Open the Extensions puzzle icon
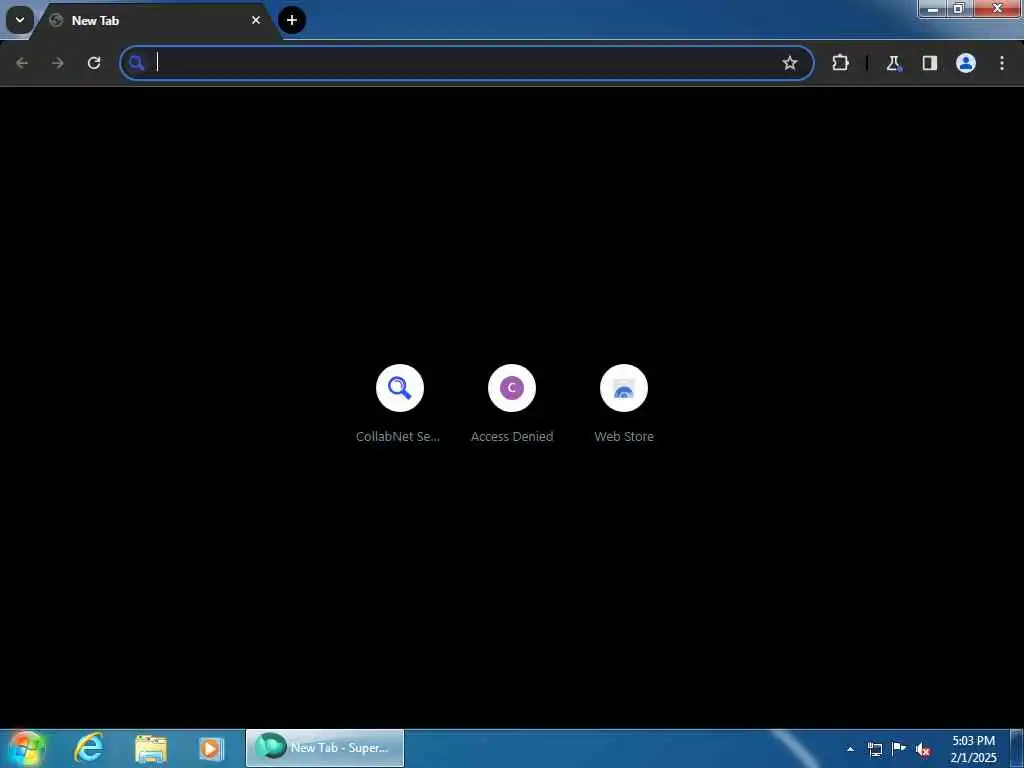 coord(840,63)
